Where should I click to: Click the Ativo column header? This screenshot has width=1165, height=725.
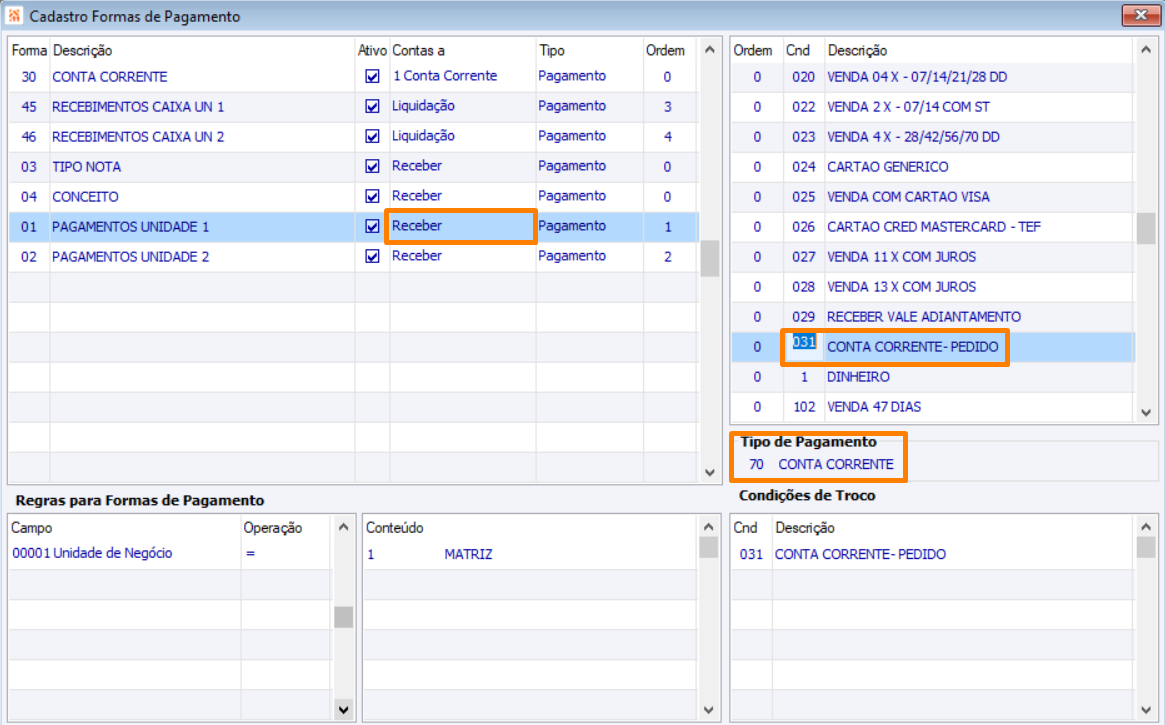[x=372, y=51]
